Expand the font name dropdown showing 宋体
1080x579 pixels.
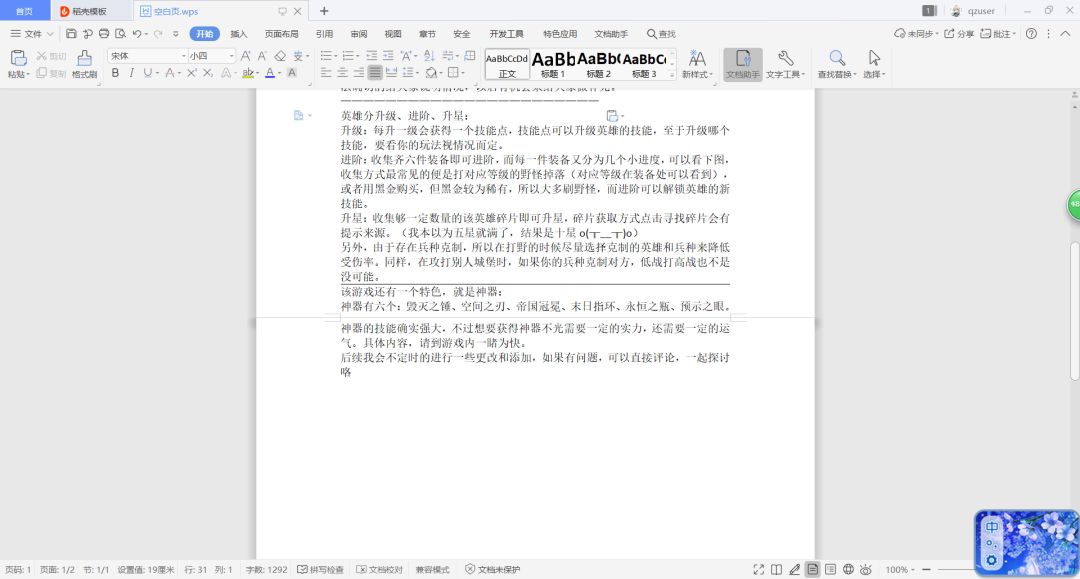(183, 56)
